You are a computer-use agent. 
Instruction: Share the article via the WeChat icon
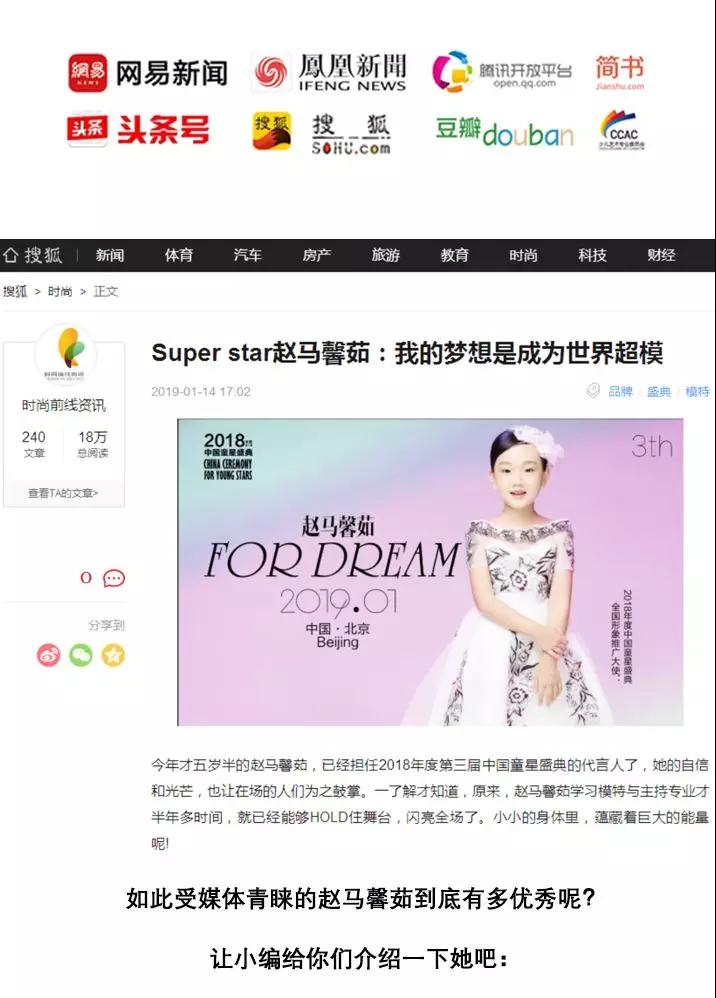tap(81, 655)
